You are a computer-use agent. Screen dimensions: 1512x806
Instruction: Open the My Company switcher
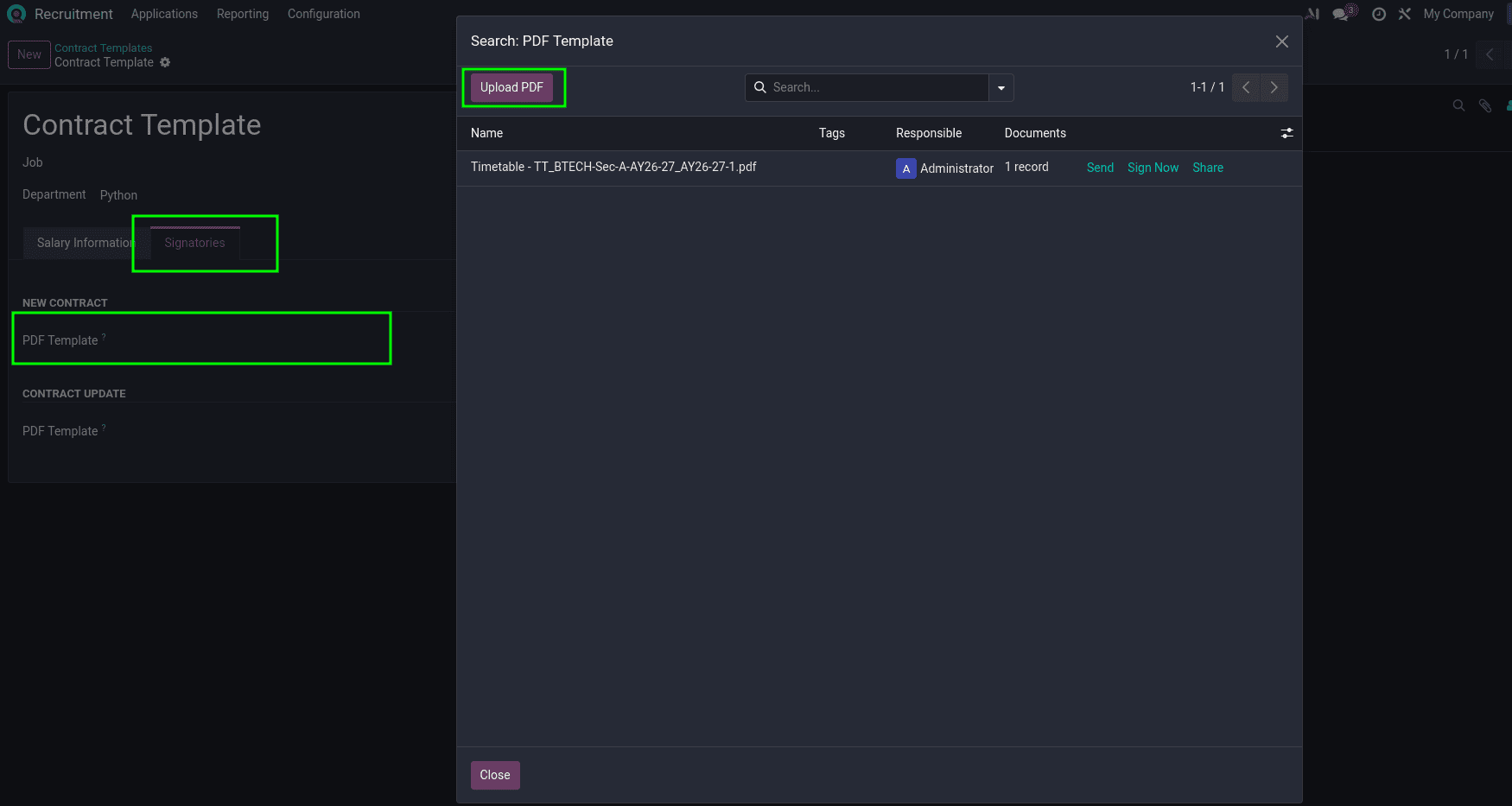(1458, 14)
